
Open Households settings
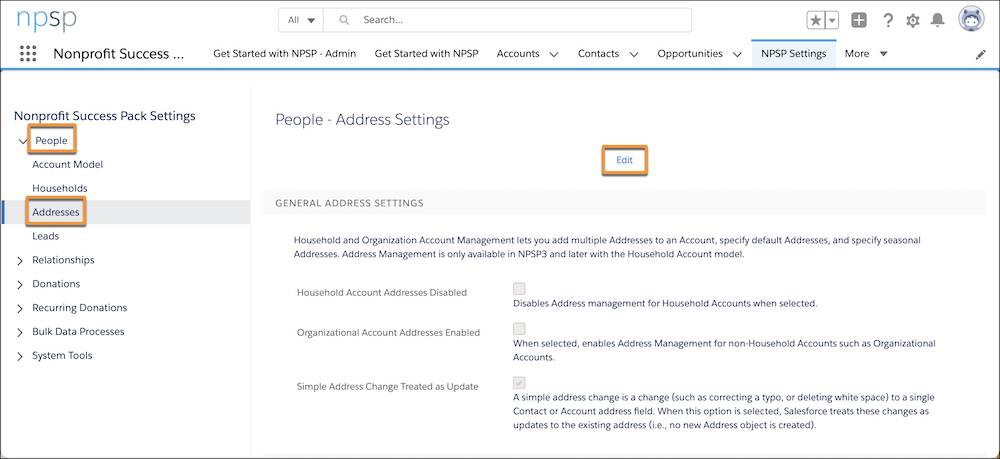(x=60, y=188)
